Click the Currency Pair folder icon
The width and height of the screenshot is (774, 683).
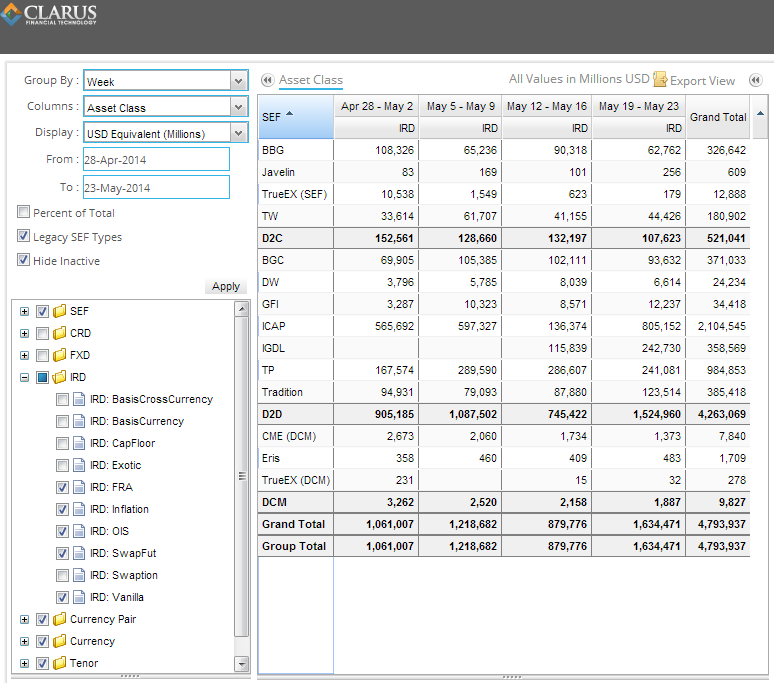click(59, 619)
